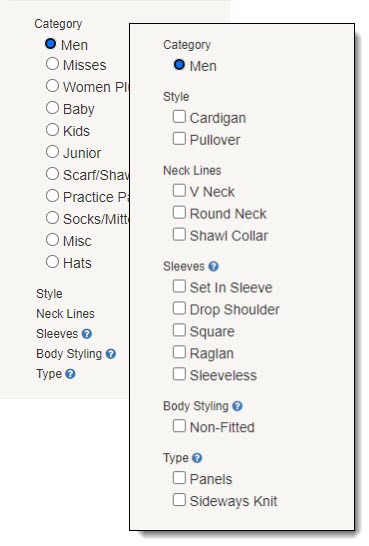
Task: Click help icon beside Body Styling in popup
Action: coord(237,406)
